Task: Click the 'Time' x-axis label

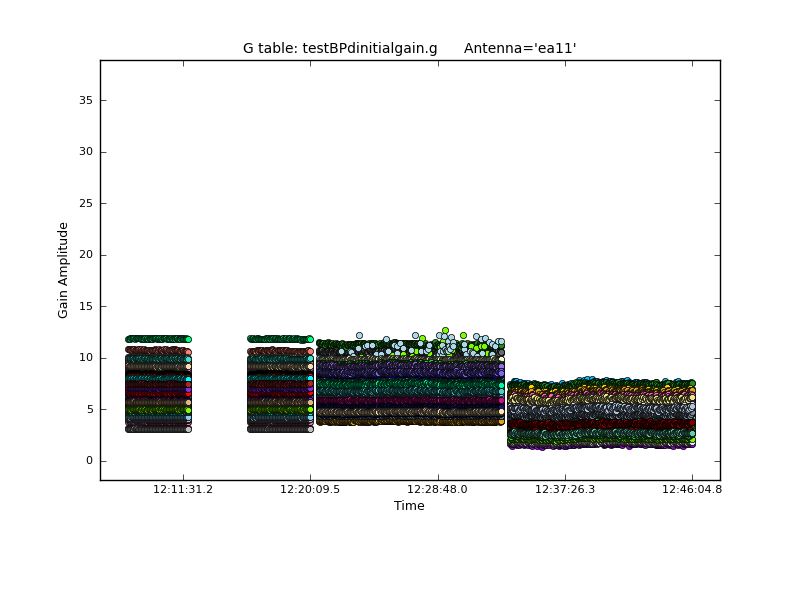Action: point(409,506)
